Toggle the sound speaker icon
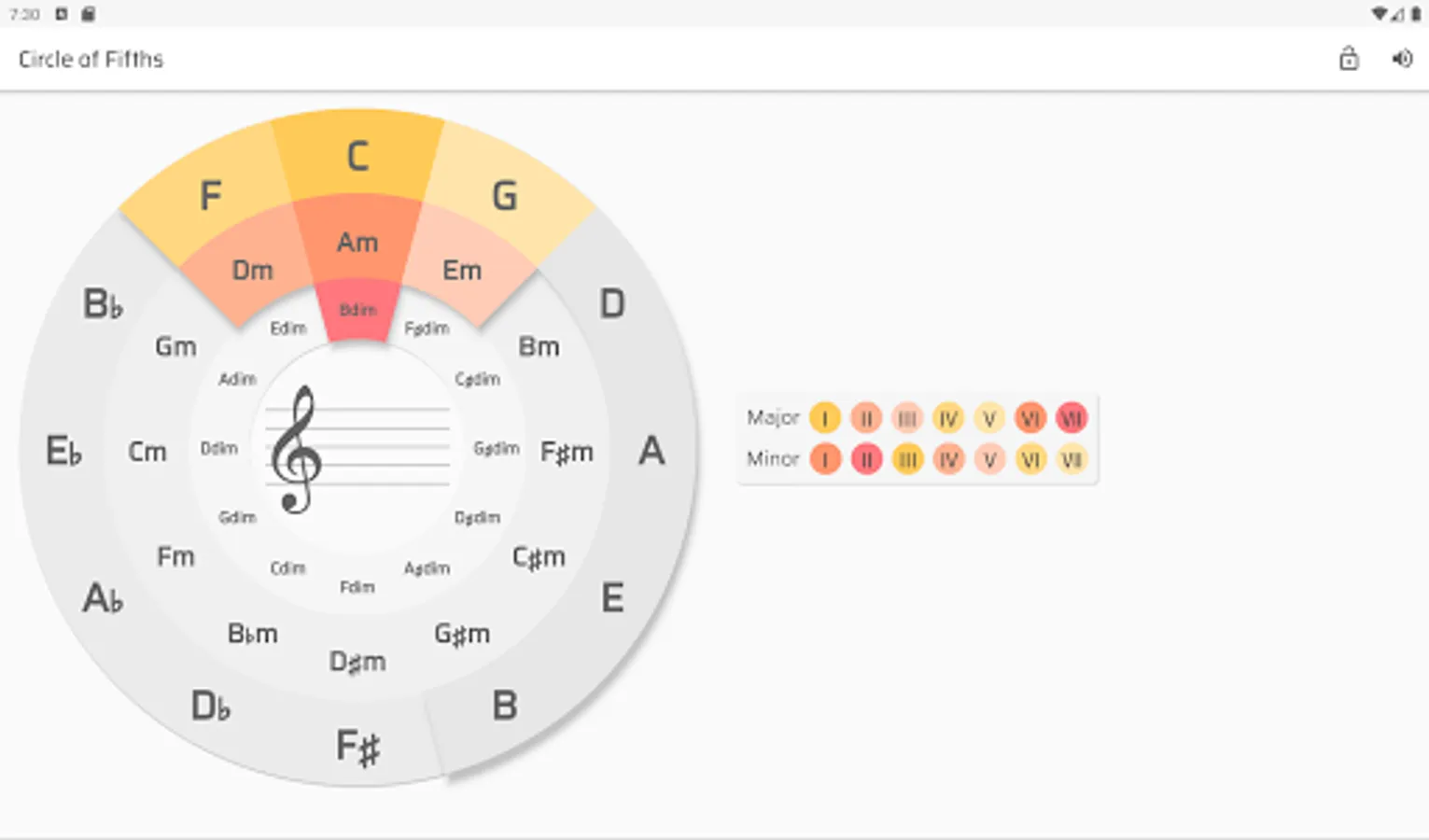The height and width of the screenshot is (840, 1429). tap(1402, 59)
